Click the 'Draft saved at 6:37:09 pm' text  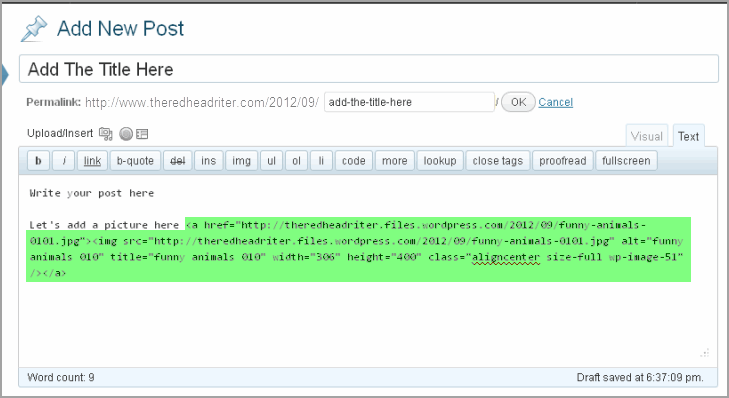pos(640,378)
